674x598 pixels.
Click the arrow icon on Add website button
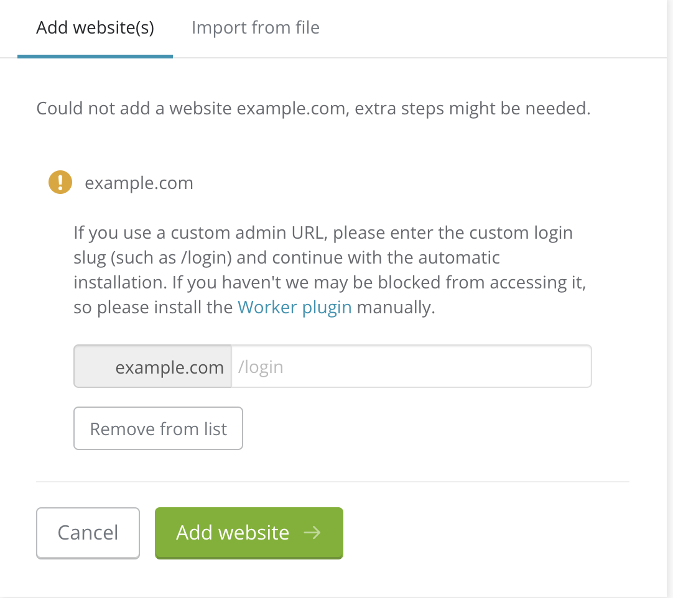pyautogui.click(x=312, y=533)
